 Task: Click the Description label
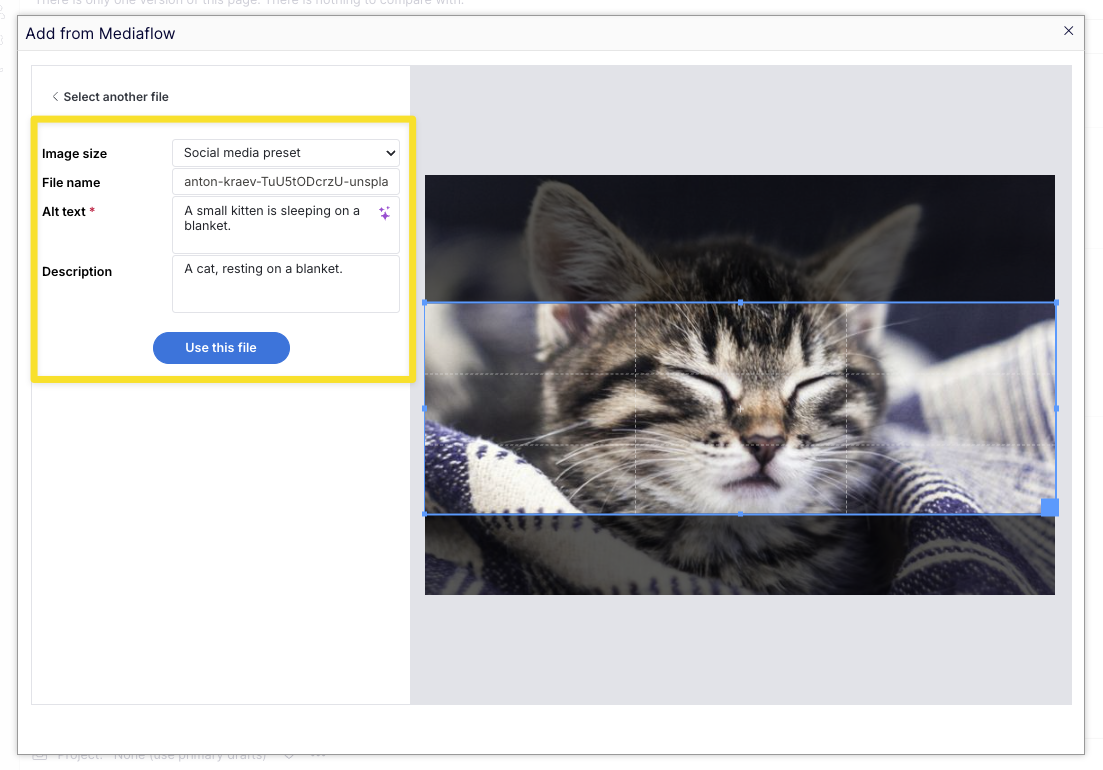click(x=77, y=271)
